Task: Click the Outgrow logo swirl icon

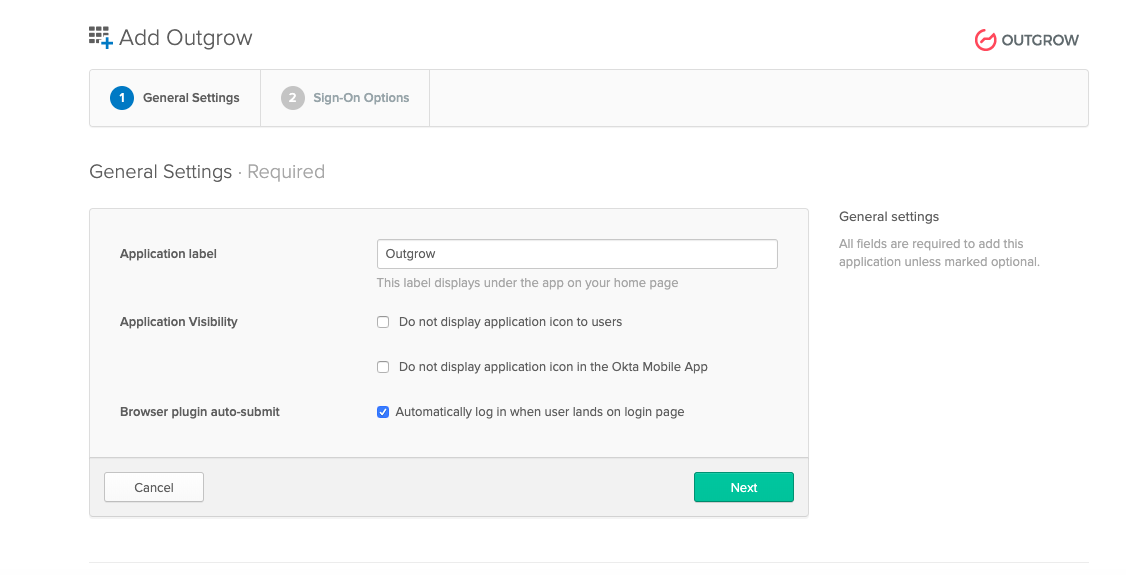Action: pyautogui.click(x=985, y=40)
